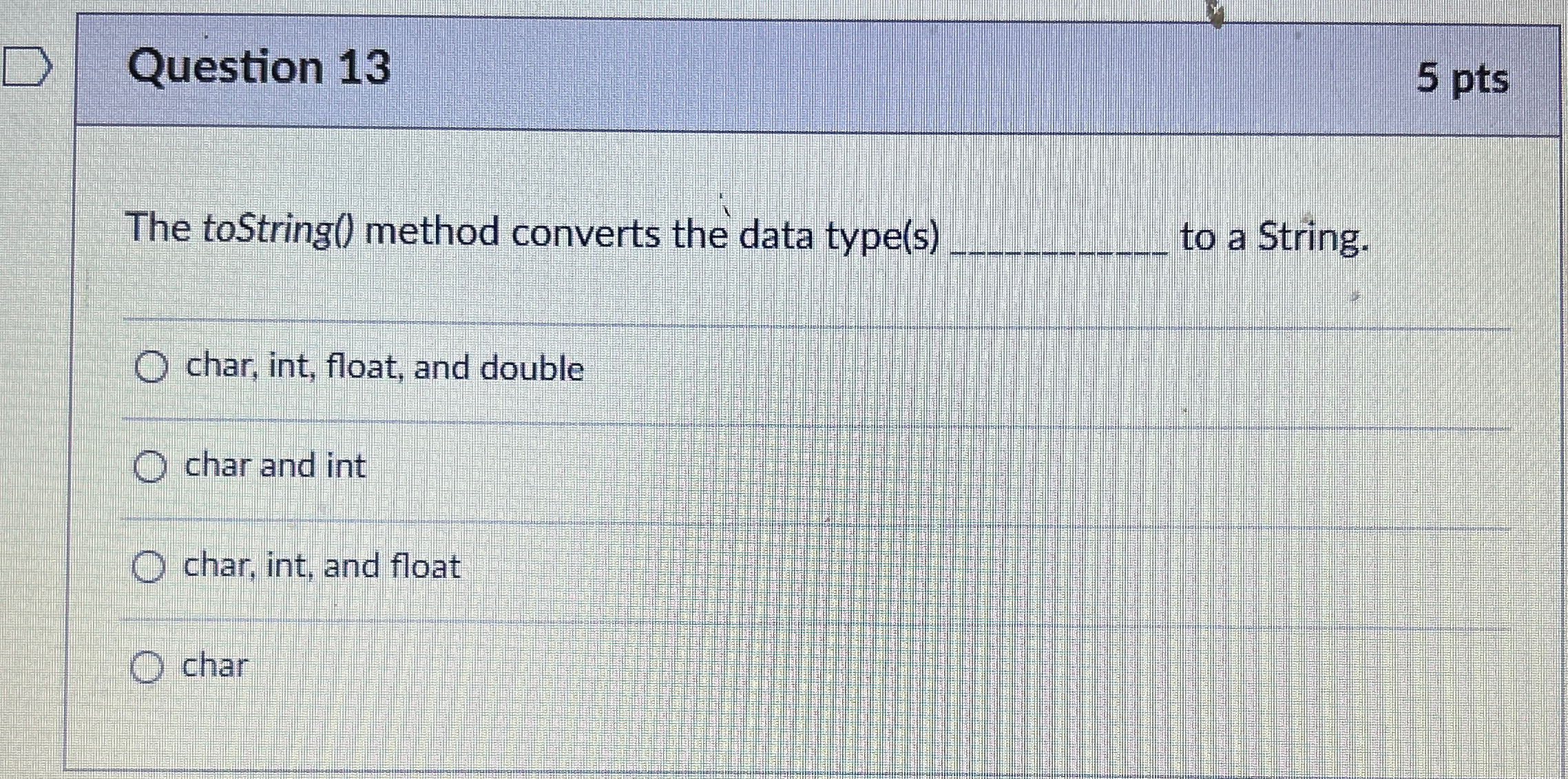Click the divider line above the first option
Screen dimensions: 1568x779
757,319
